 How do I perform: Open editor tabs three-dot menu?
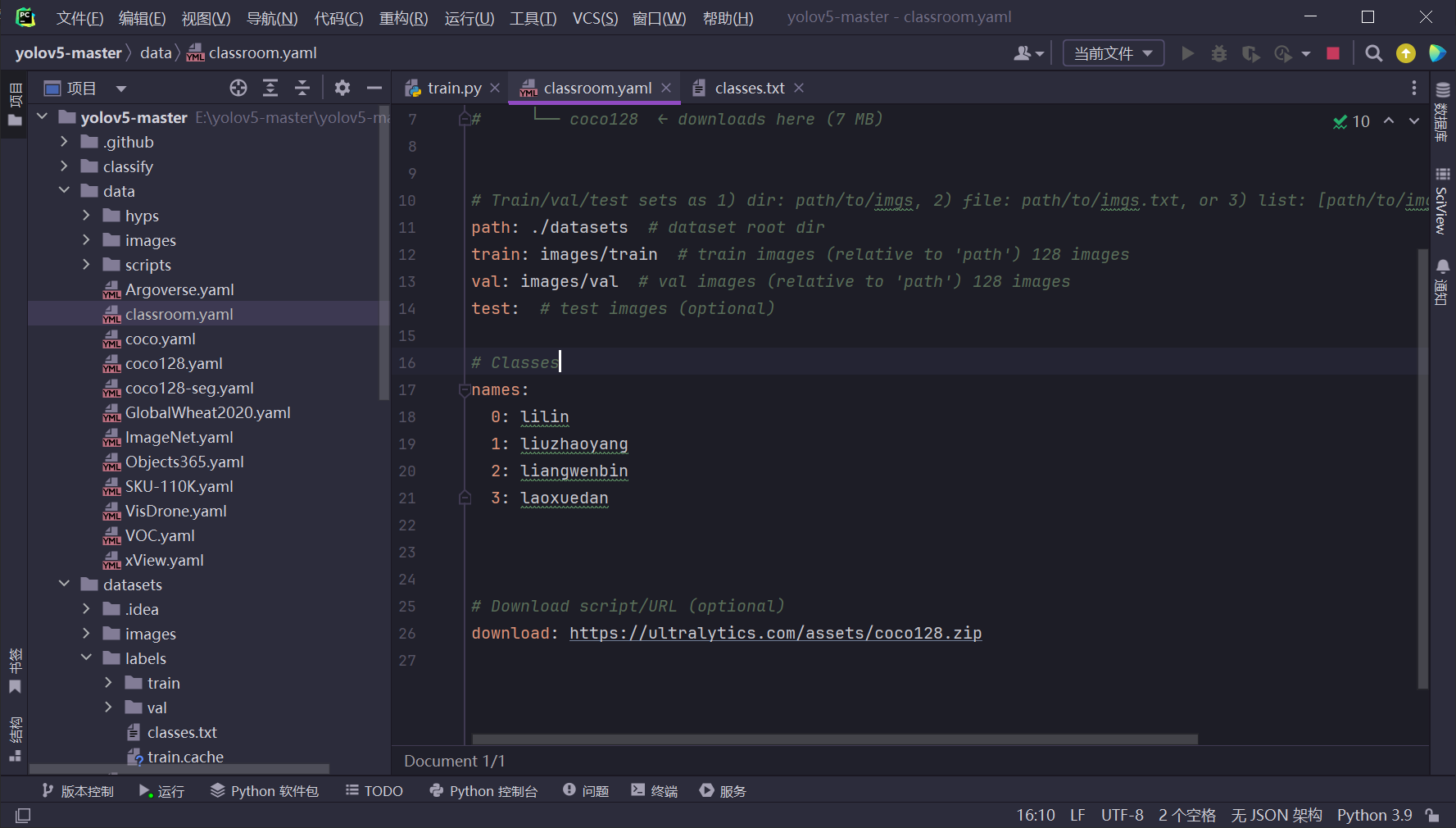tap(1413, 88)
